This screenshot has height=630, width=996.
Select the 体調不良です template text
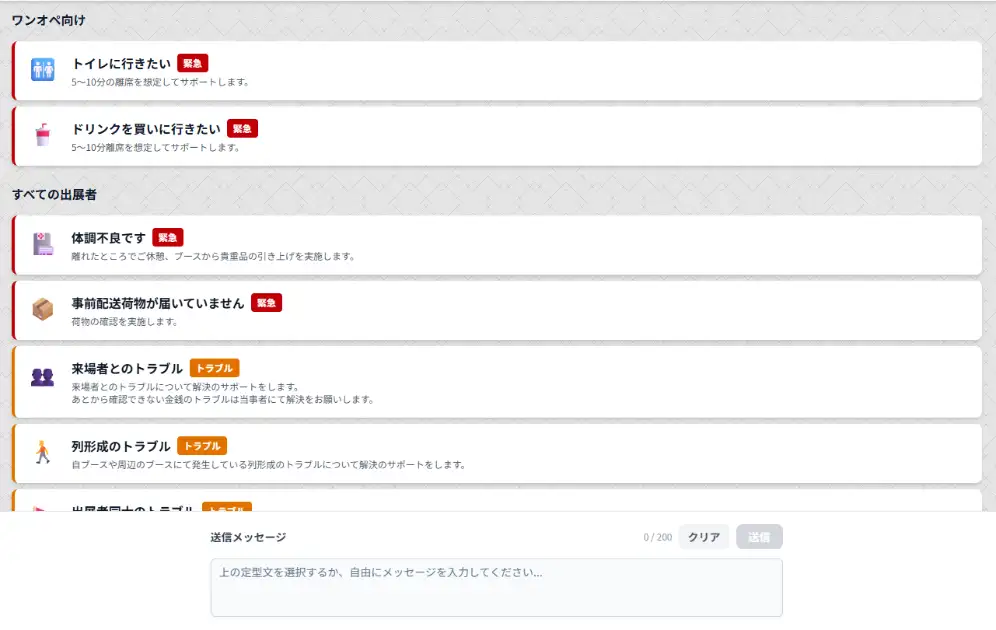pyautogui.click(x=108, y=238)
